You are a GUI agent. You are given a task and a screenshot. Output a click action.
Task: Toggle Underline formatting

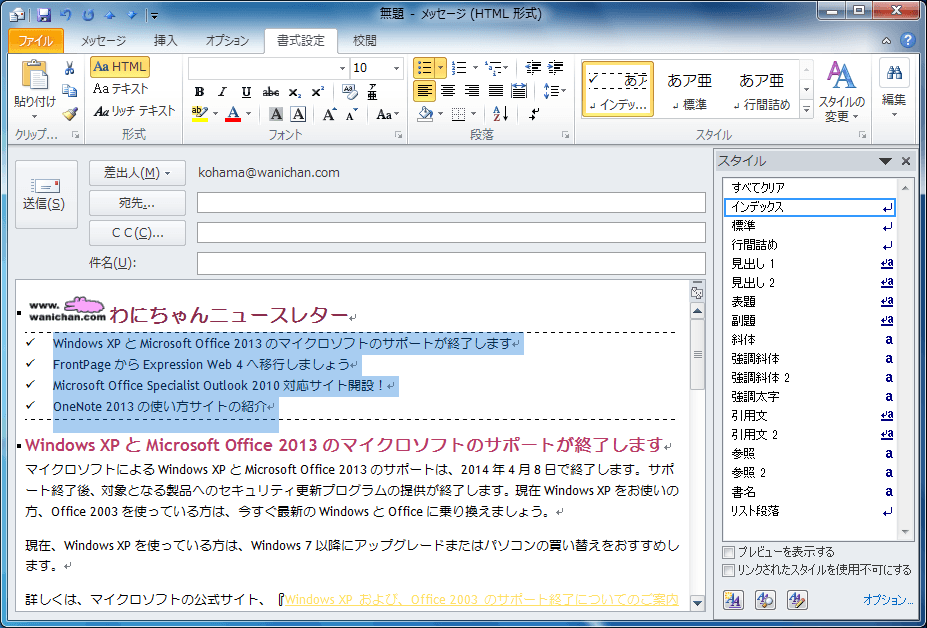pyautogui.click(x=247, y=92)
